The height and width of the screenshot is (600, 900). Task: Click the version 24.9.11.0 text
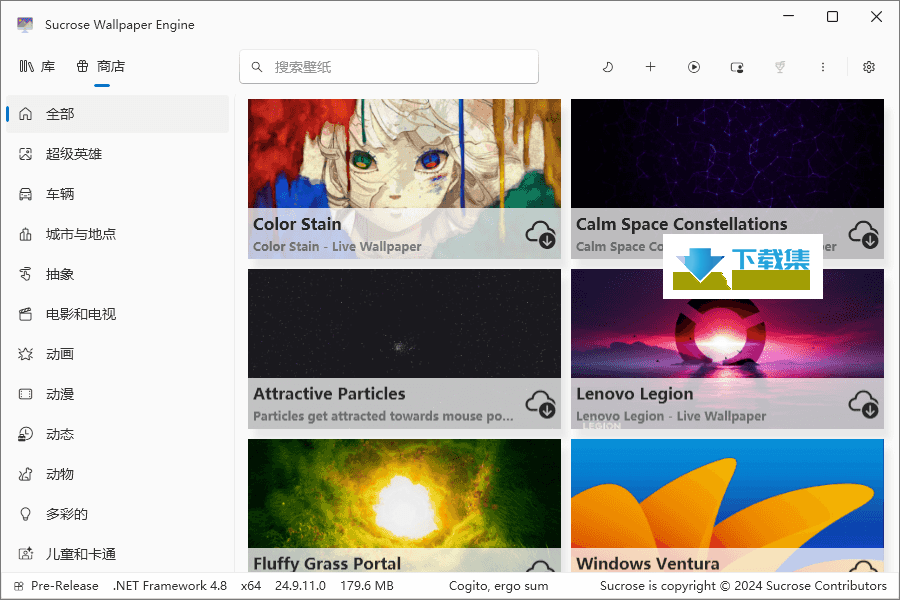[300, 586]
